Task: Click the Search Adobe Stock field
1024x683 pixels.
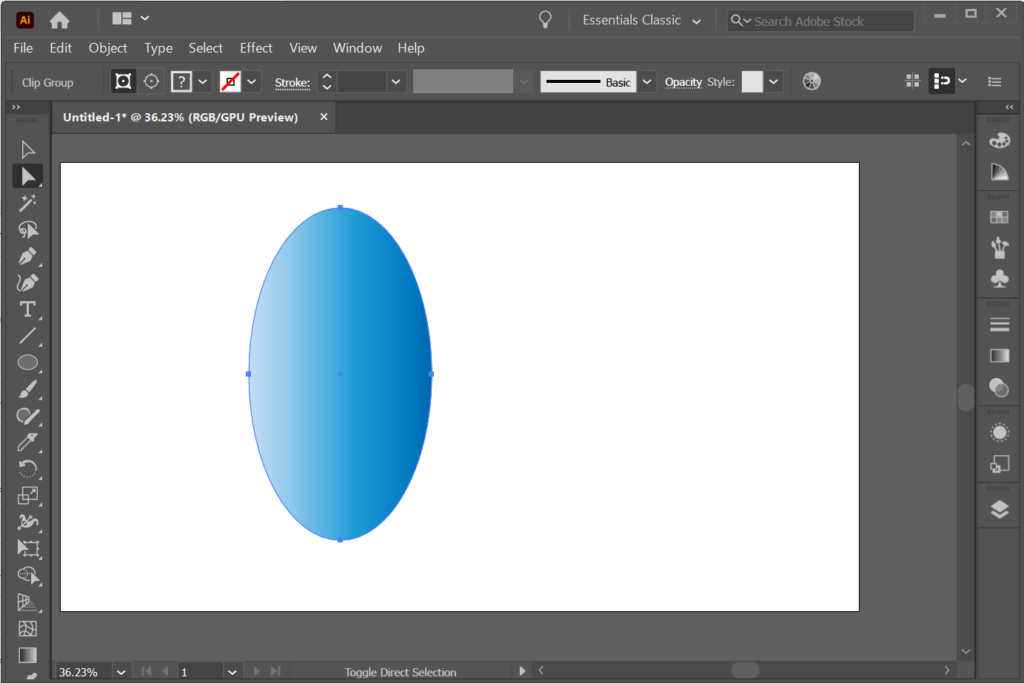Action: 820,19
